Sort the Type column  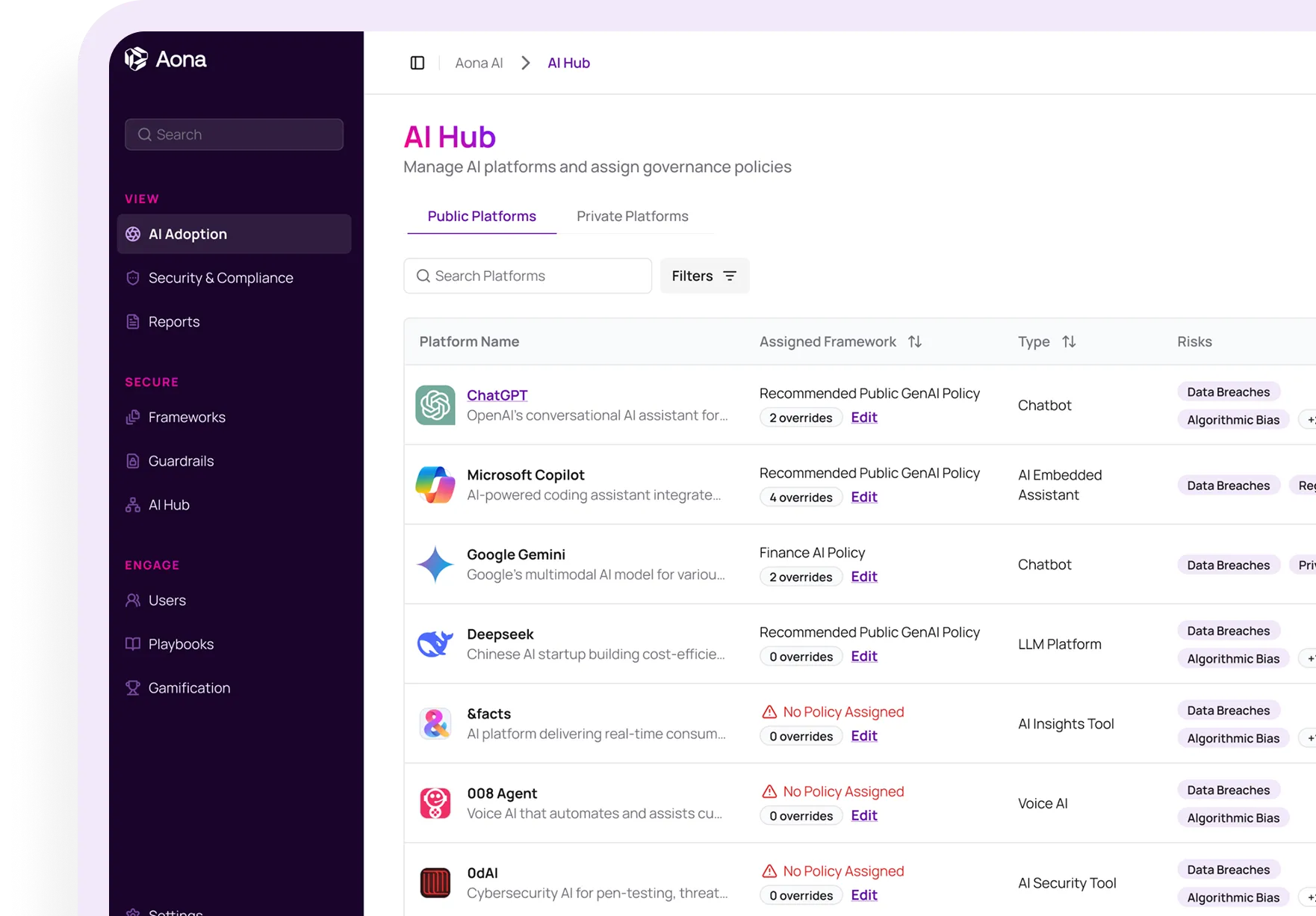point(1069,341)
